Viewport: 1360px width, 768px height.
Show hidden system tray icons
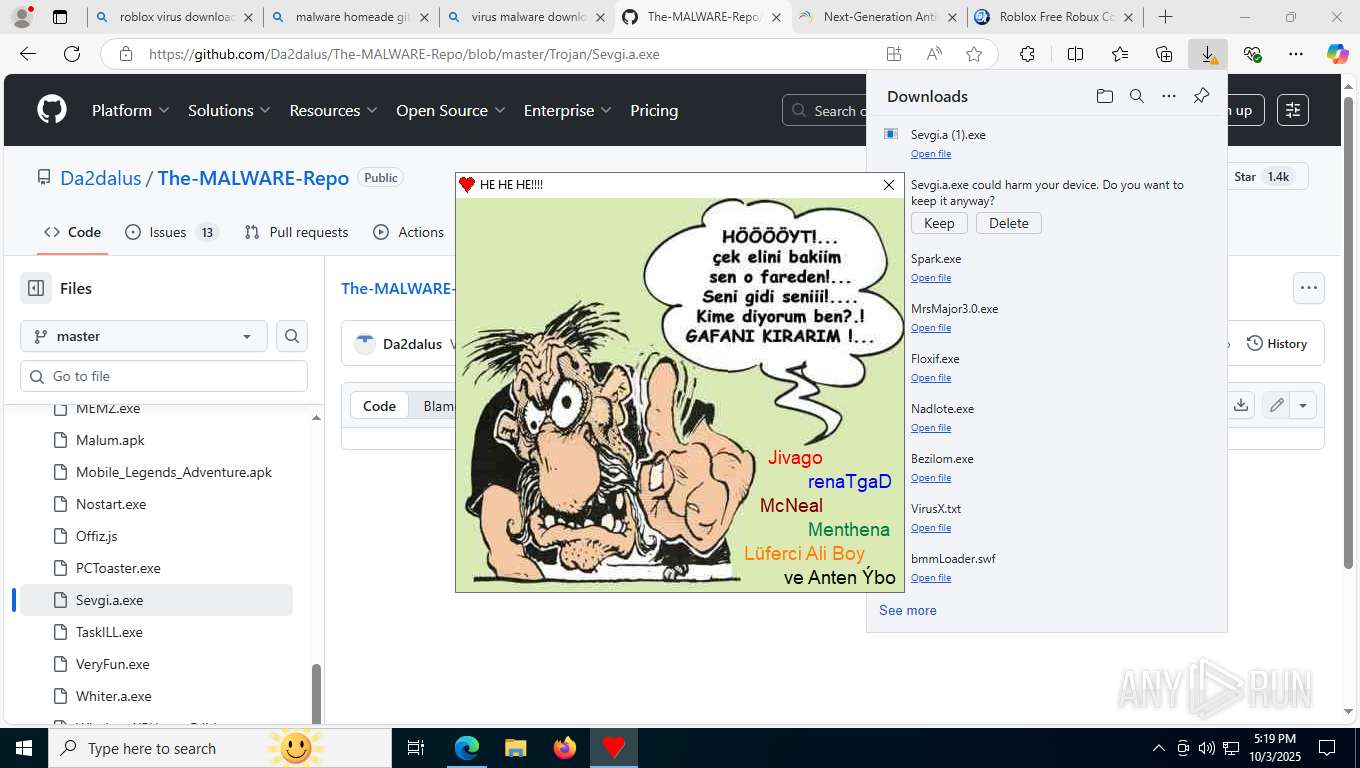(1159, 748)
